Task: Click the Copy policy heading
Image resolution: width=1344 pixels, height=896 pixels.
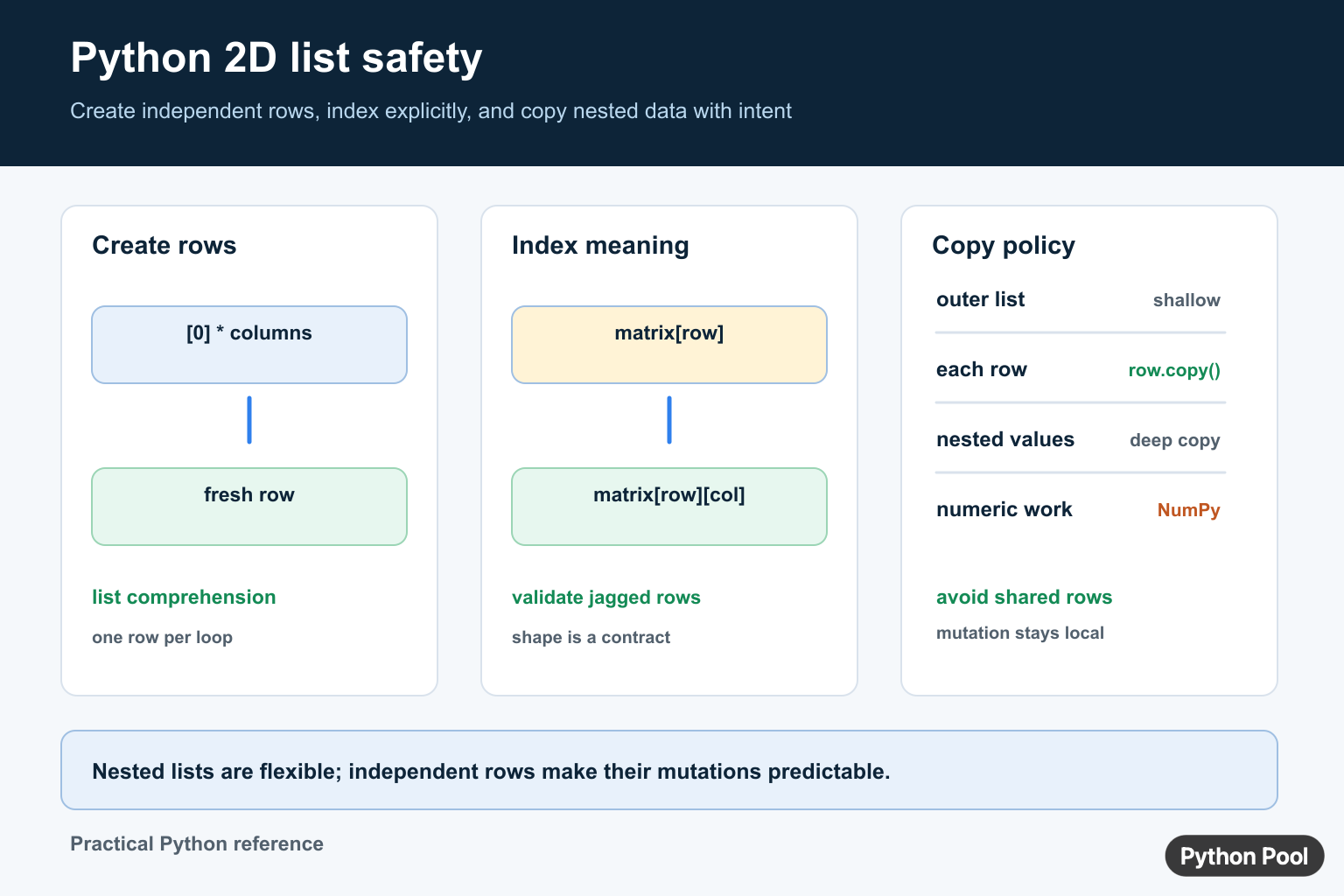Action: coord(1004,246)
